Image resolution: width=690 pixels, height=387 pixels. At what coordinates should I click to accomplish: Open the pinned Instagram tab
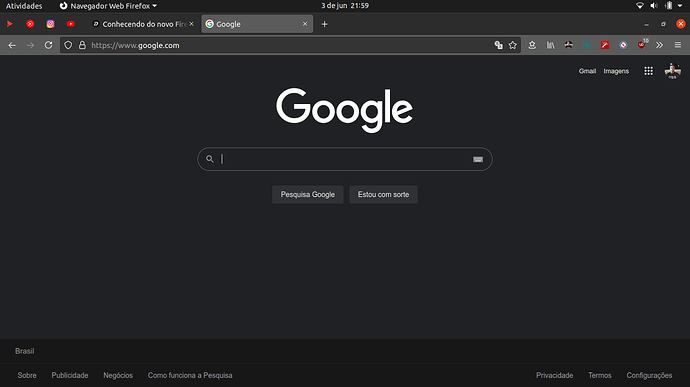point(51,24)
